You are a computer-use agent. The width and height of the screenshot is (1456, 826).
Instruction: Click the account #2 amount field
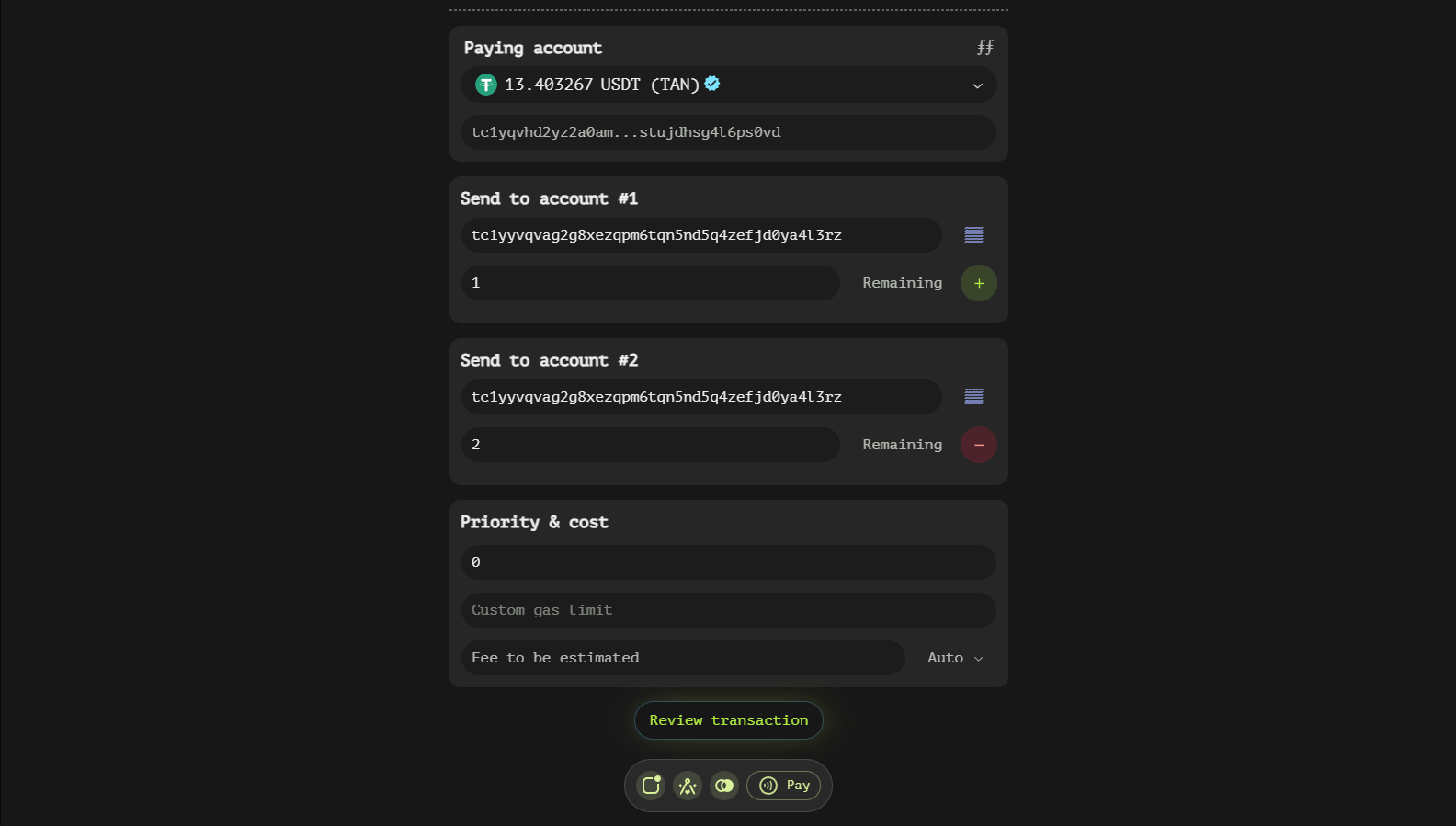(651, 445)
